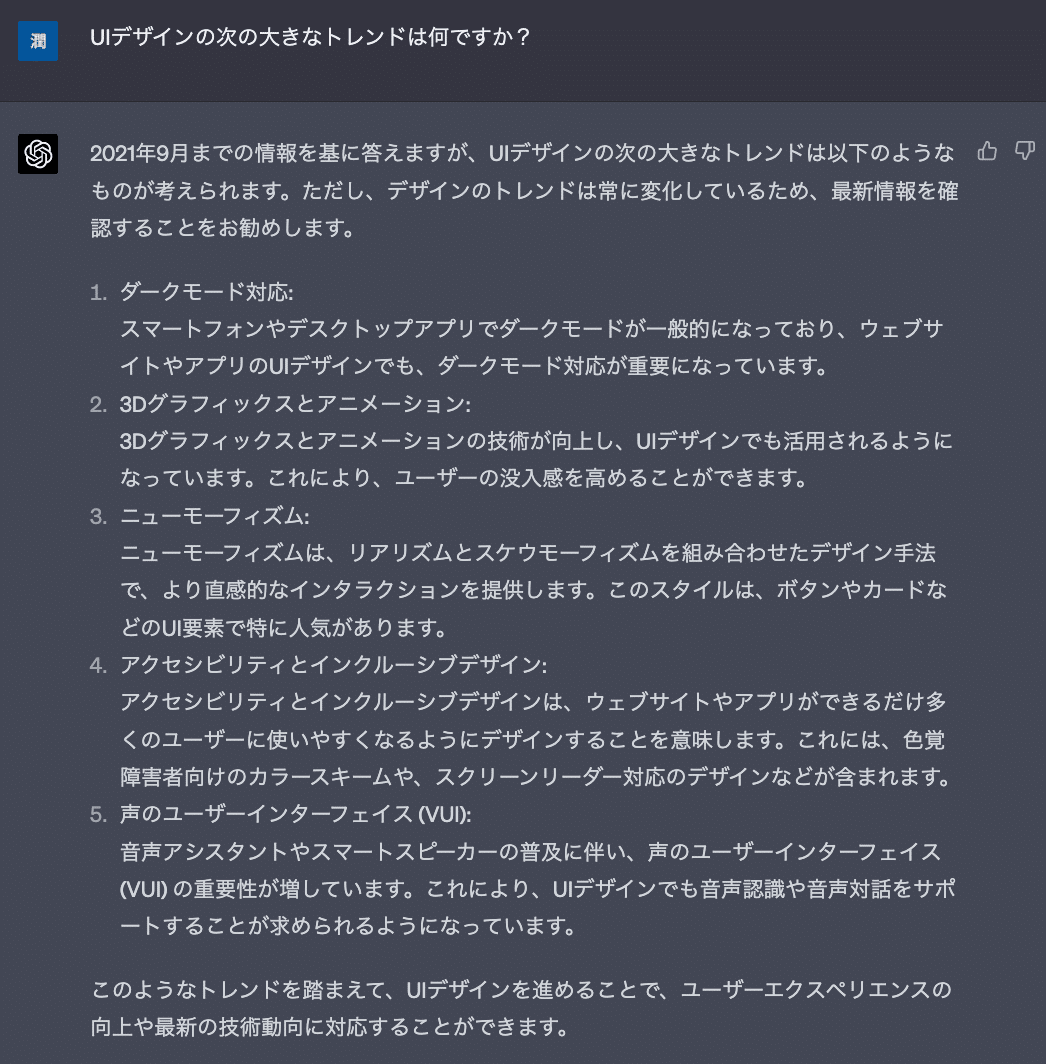Click the VUI description mentioning 音声アシスタント
1046x1064 pixels.
tap(530, 888)
